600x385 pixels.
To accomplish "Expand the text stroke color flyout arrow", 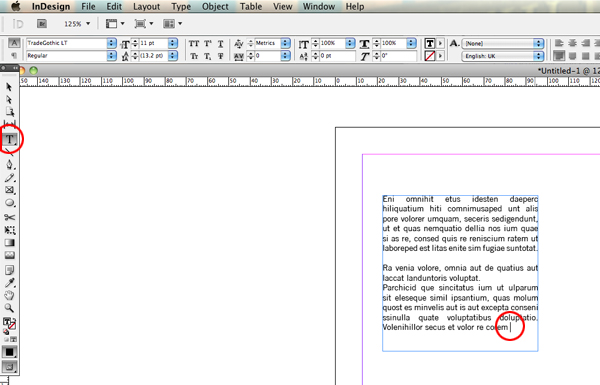I will pyautogui.click(x=440, y=56).
